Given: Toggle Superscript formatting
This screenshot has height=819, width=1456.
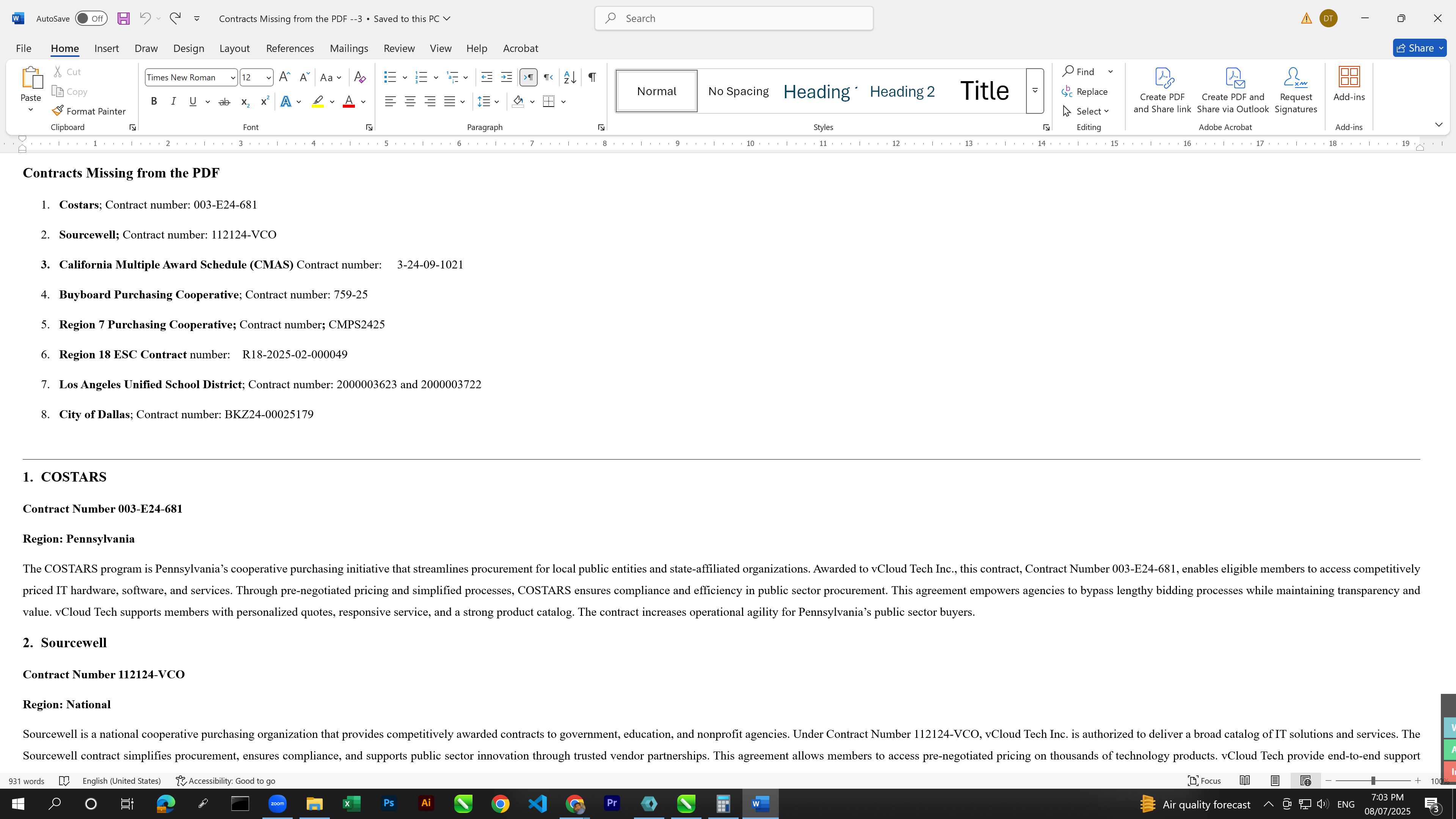Looking at the screenshot, I should point(265,102).
